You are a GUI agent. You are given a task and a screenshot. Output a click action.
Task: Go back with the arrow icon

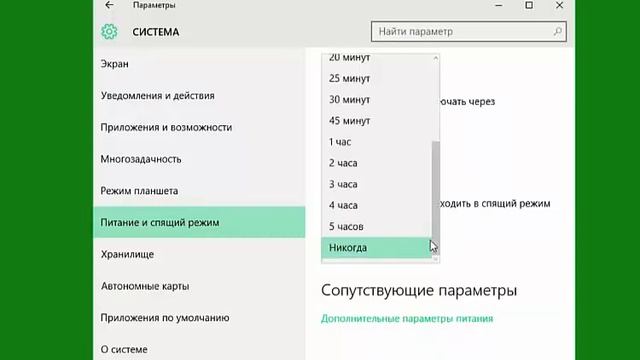[x=109, y=5]
